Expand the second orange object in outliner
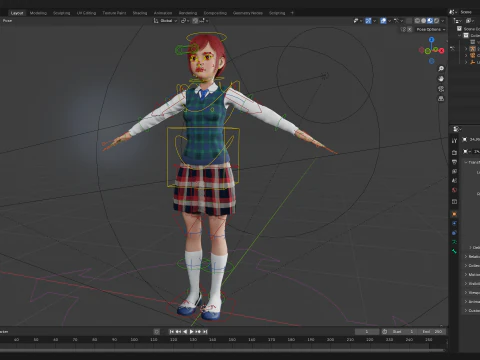 466,55
